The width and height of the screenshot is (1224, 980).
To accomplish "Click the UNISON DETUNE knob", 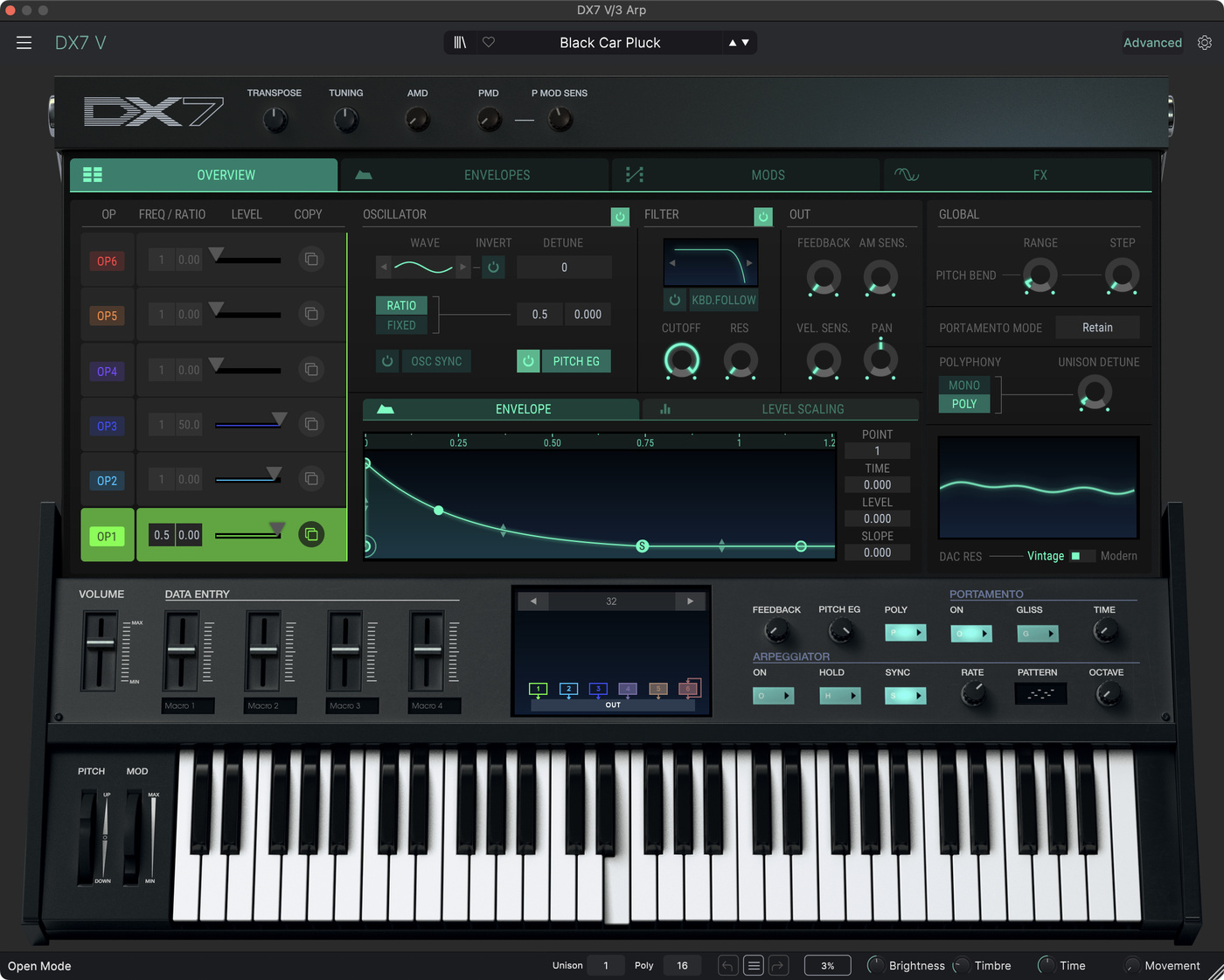I will coord(1095,392).
